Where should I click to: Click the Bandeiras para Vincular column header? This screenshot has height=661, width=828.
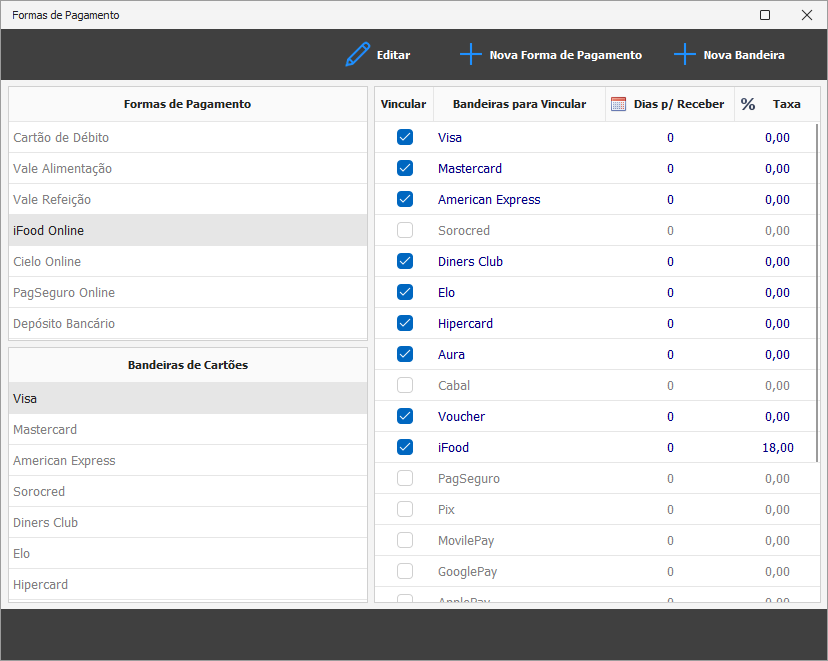tap(519, 104)
